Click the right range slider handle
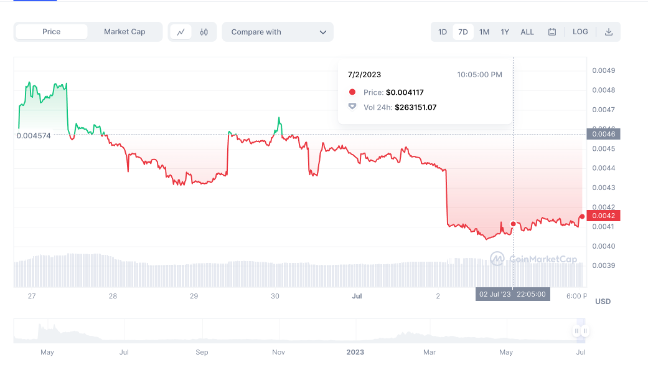The image size is (648, 372). coord(585,331)
